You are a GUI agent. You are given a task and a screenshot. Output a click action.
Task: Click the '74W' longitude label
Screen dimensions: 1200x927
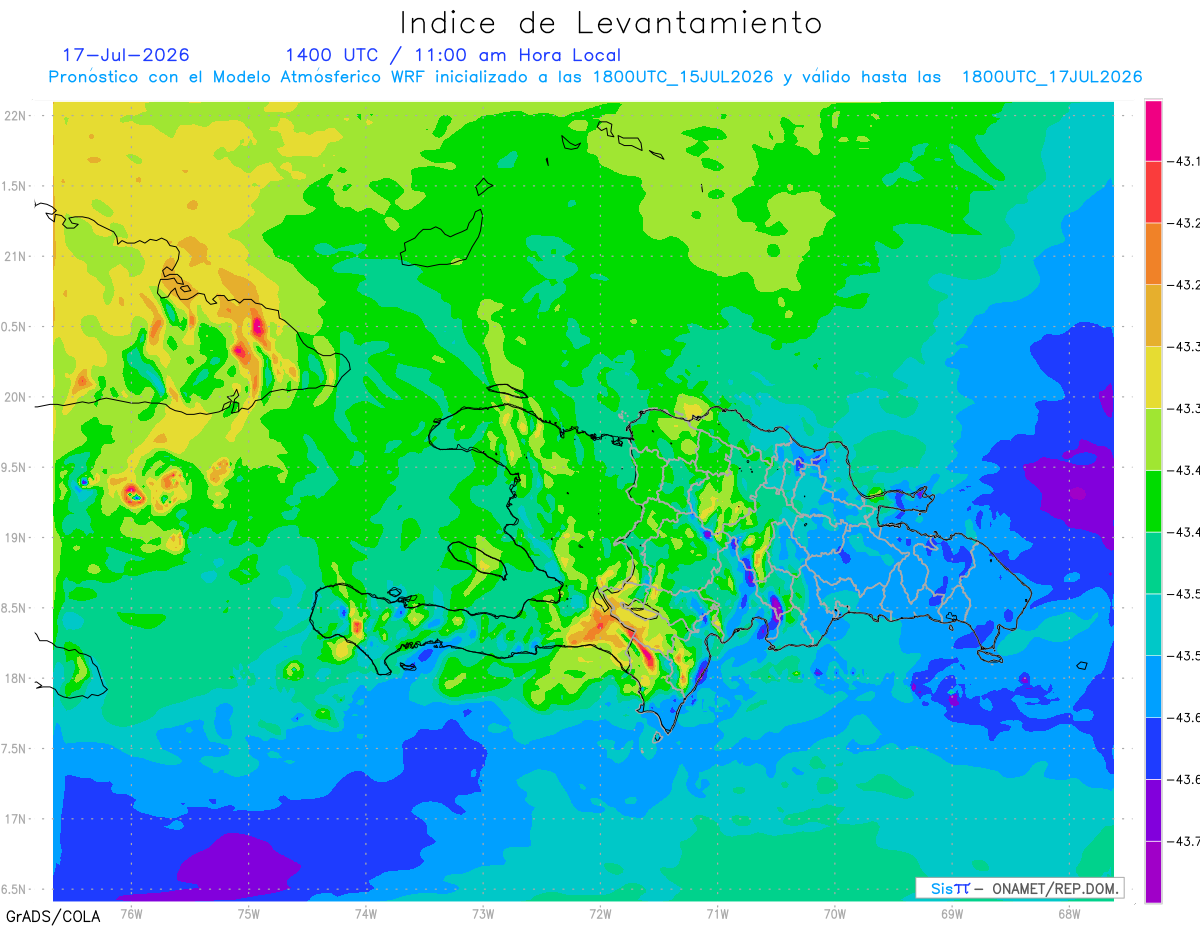click(x=365, y=913)
